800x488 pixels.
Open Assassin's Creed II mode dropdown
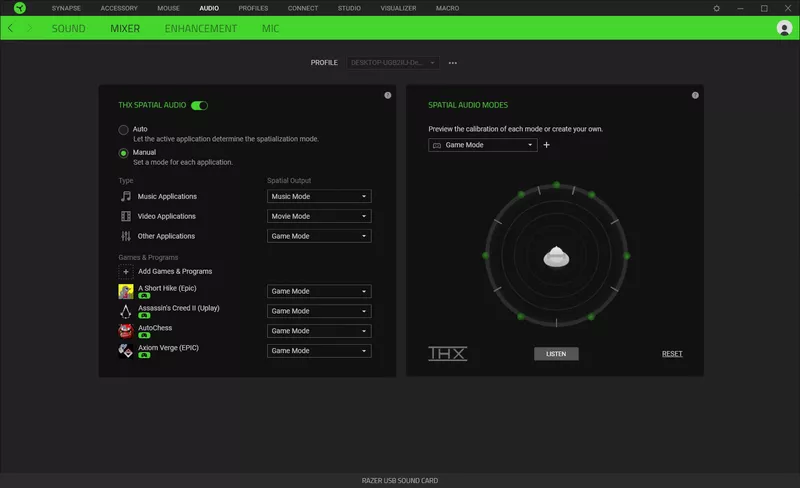pyautogui.click(x=319, y=311)
